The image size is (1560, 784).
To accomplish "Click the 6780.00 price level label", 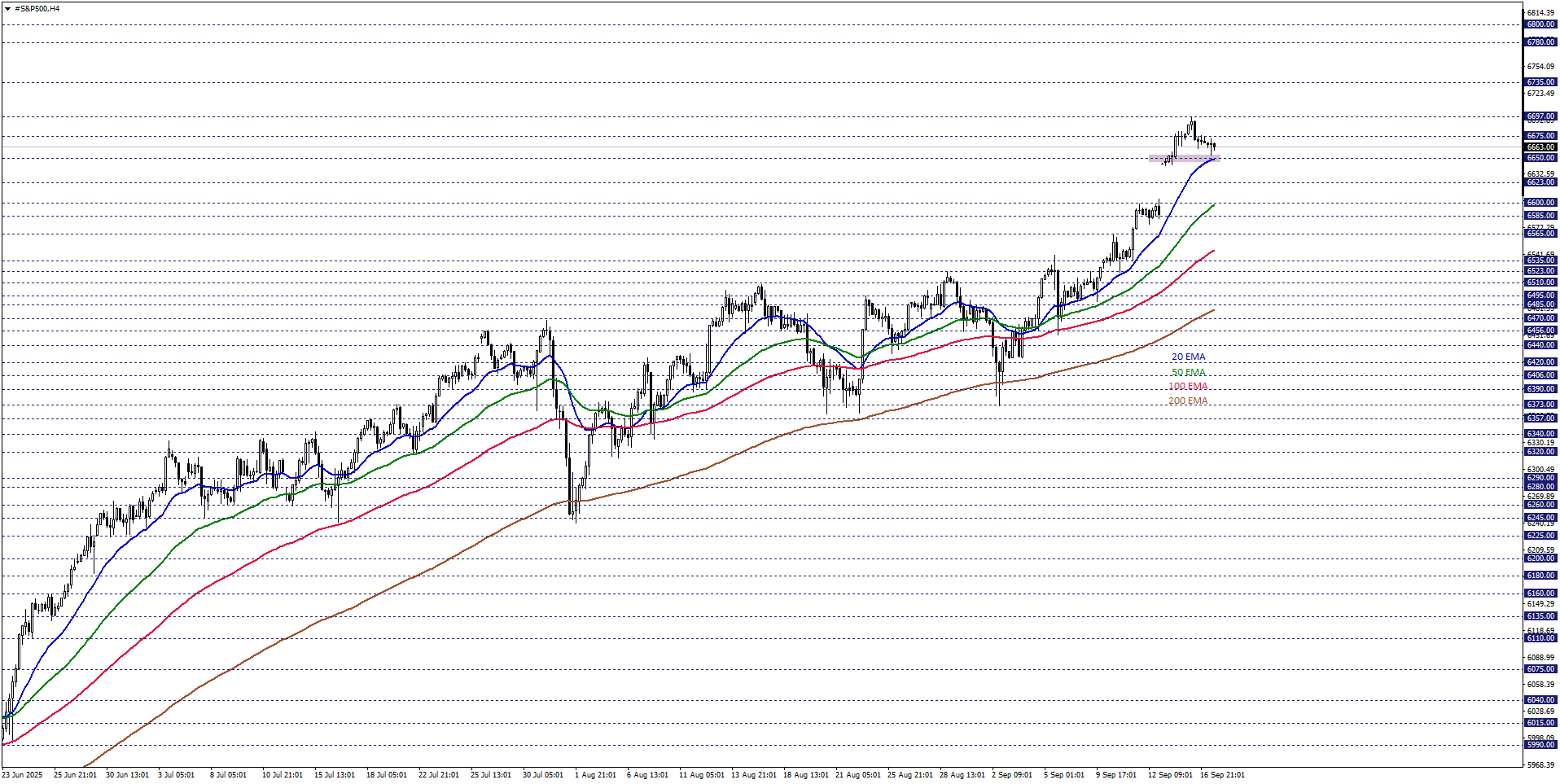I will 1540,42.
